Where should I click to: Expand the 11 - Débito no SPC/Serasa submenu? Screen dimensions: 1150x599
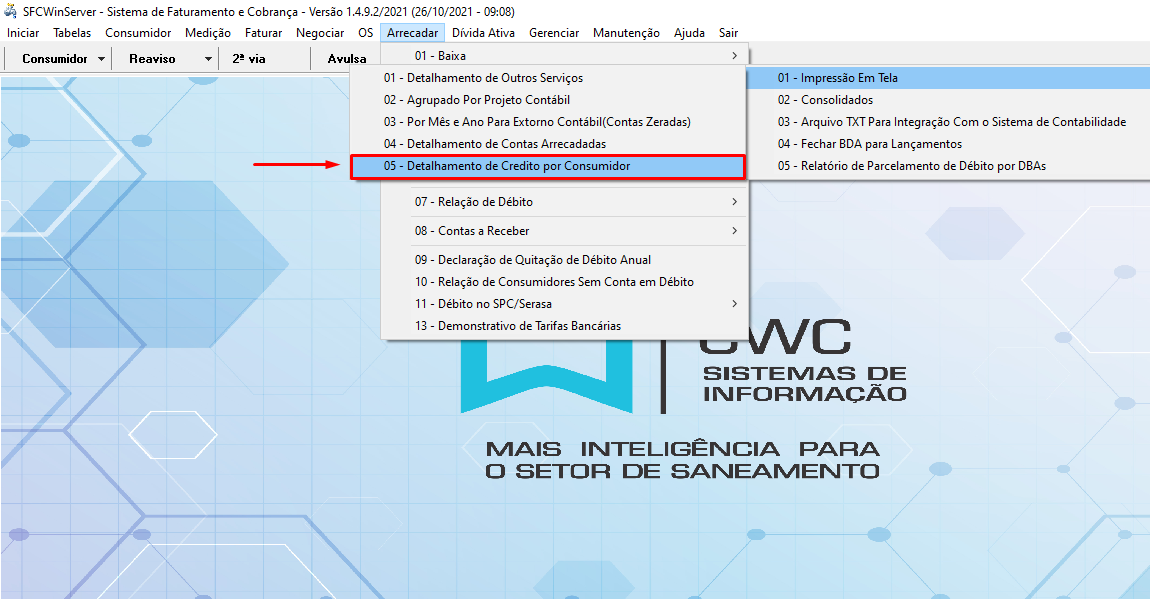[735, 304]
